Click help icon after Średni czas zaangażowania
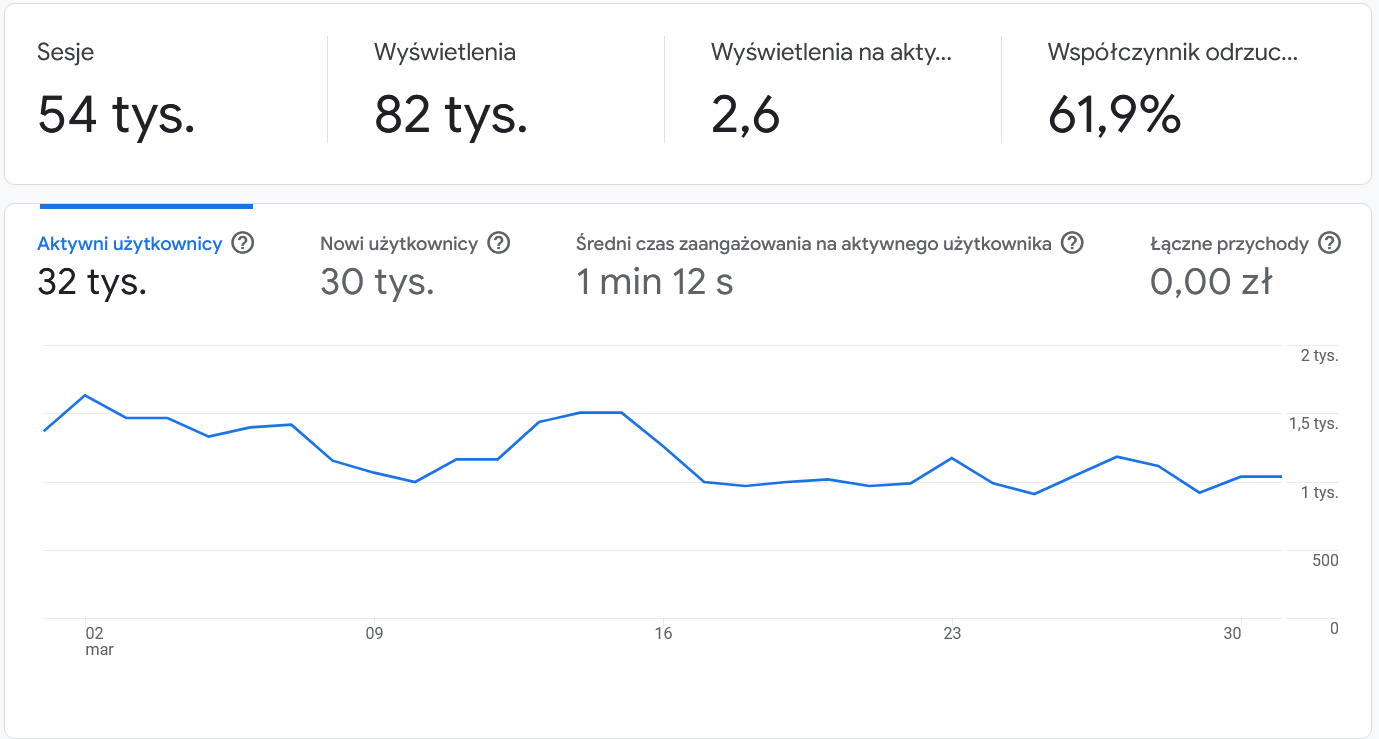Image resolution: width=1379 pixels, height=739 pixels. 1072,243
